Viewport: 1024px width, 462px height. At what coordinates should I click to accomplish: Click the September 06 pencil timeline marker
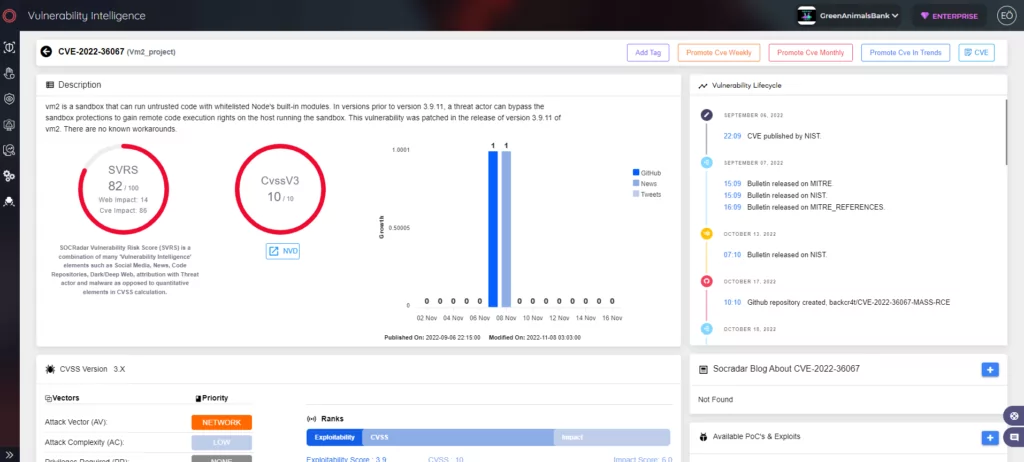[707, 115]
